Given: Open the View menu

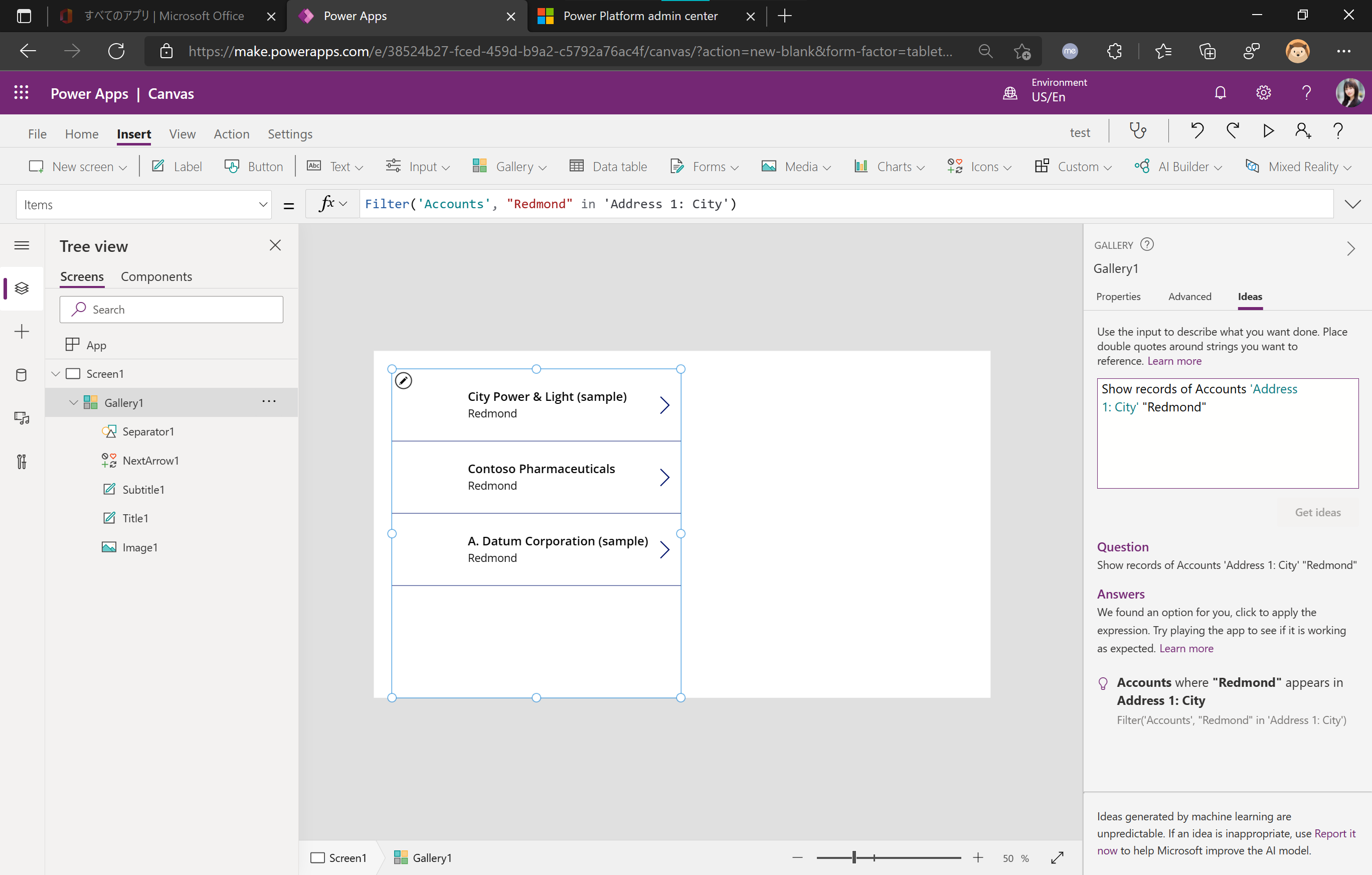Looking at the screenshot, I should pyautogui.click(x=182, y=134).
